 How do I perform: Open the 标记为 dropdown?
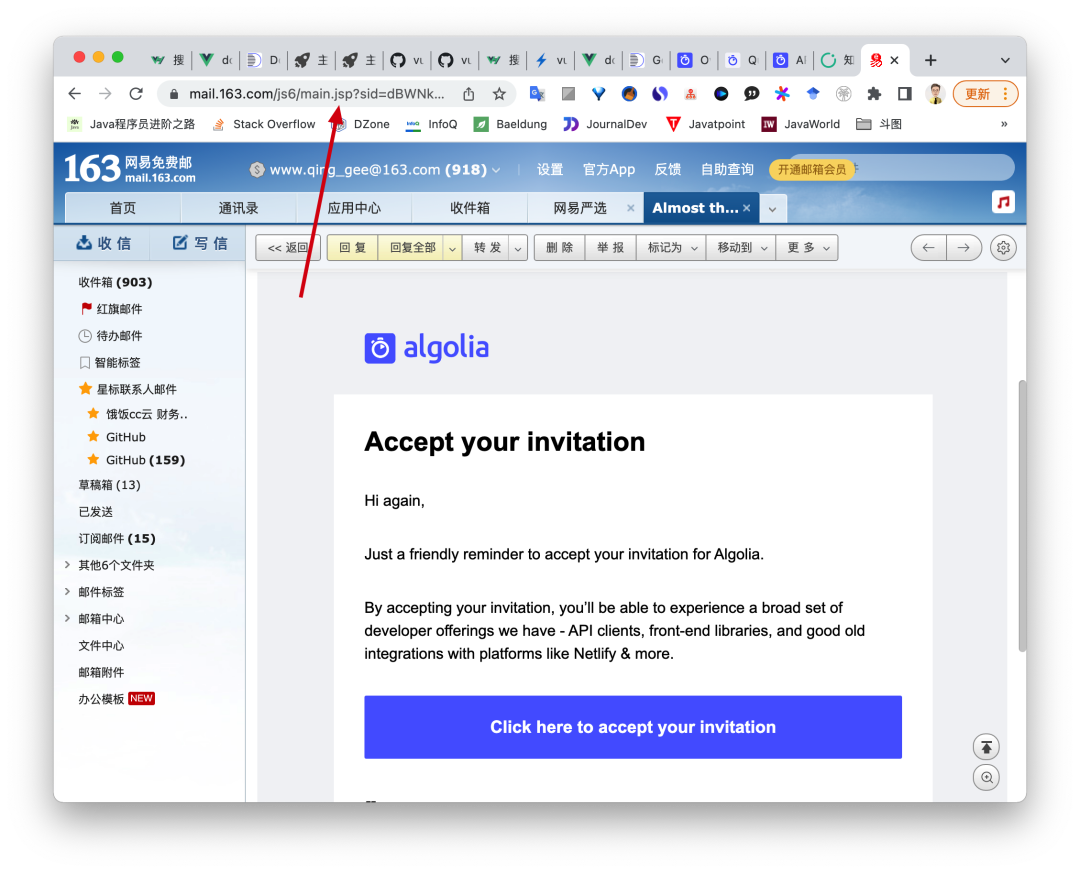pos(672,248)
